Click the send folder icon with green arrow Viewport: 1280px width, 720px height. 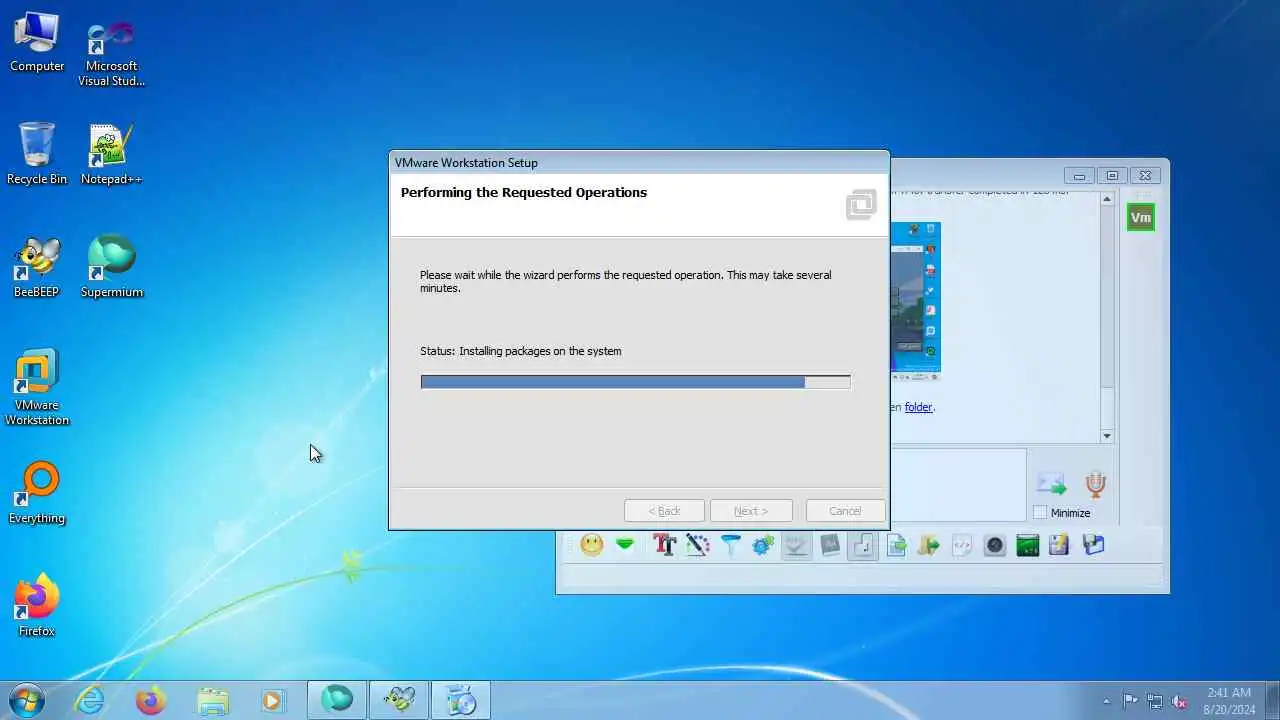tap(929, 545)
